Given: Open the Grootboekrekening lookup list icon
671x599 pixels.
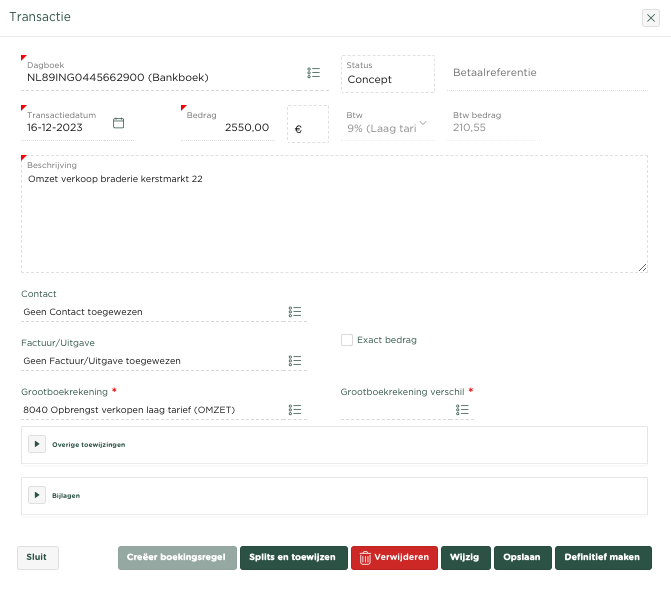Looking at the screenshot, I should (295, 409).
